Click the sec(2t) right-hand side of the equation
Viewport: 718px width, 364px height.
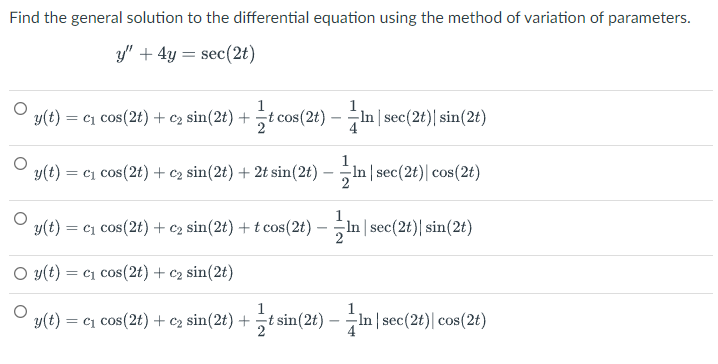228,54
